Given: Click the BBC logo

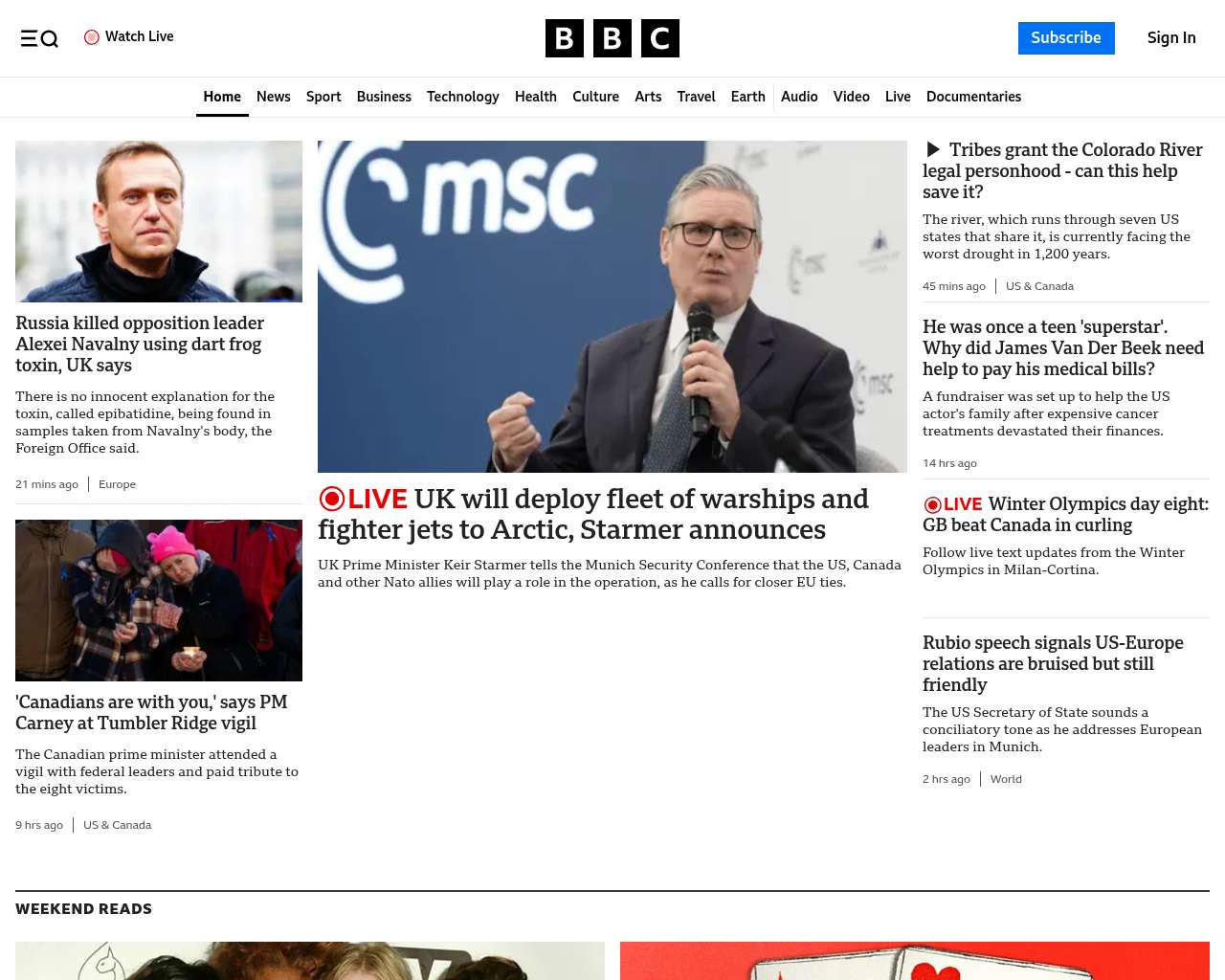Looking at the screenshot, I should [612, 38].
